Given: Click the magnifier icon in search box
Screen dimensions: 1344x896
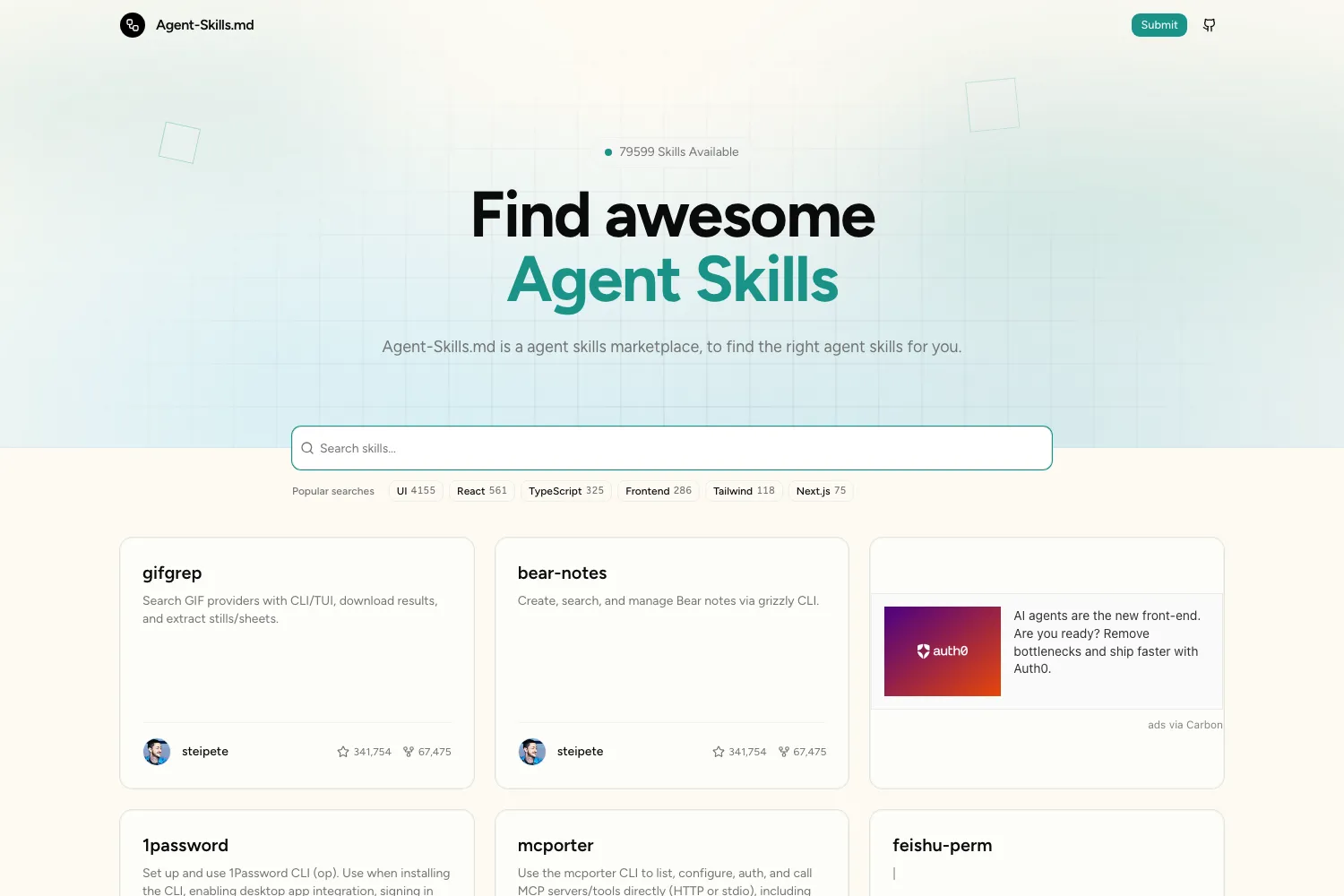Looking at the screenshot, I should coord(307,448).
